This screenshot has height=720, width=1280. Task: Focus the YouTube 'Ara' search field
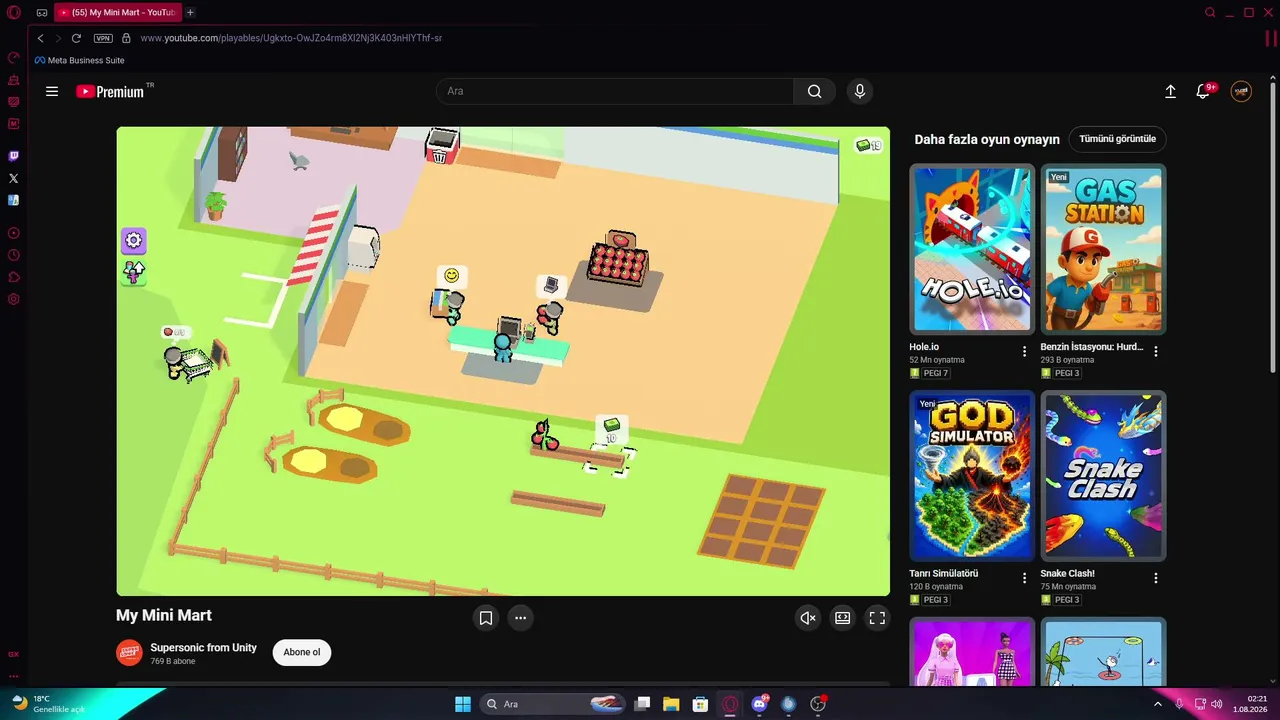(x=615, y=91)
